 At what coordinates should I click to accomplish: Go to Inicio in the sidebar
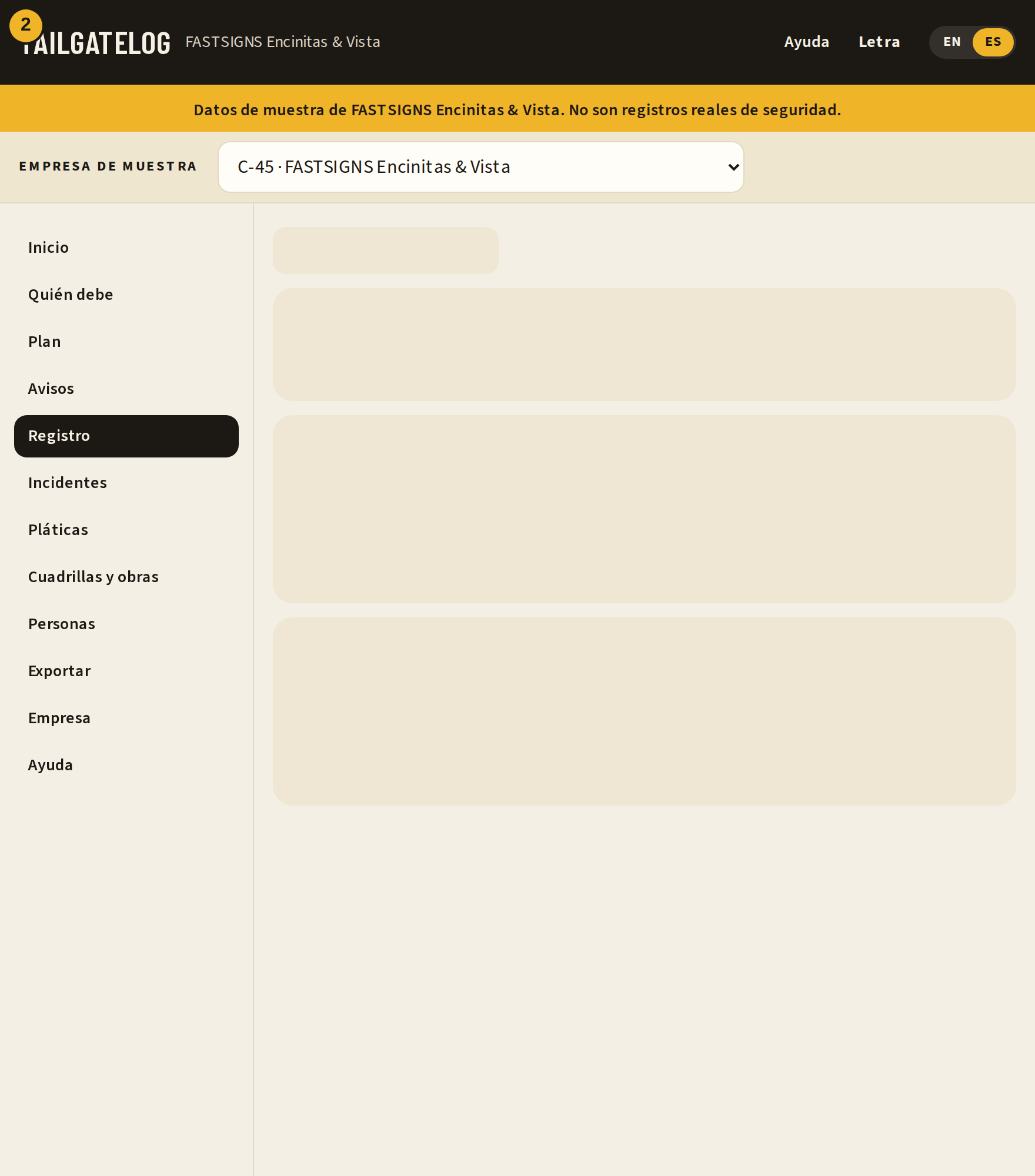point(126,248)
